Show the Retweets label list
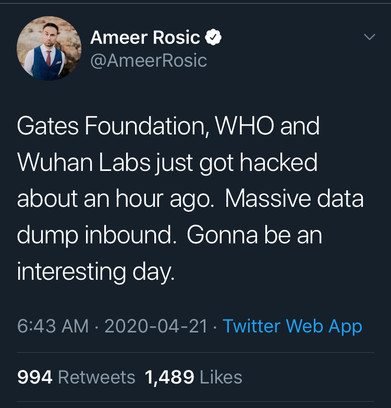 [x=97, y=377]
